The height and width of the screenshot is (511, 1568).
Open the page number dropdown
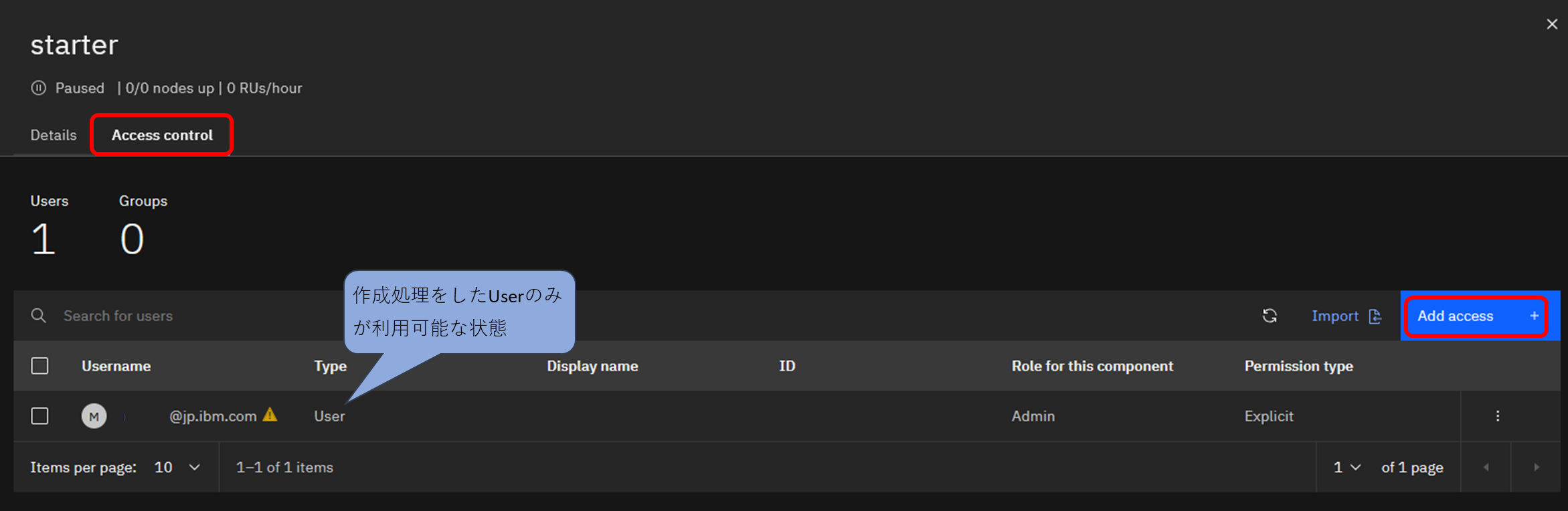(x=1346, y=467)
